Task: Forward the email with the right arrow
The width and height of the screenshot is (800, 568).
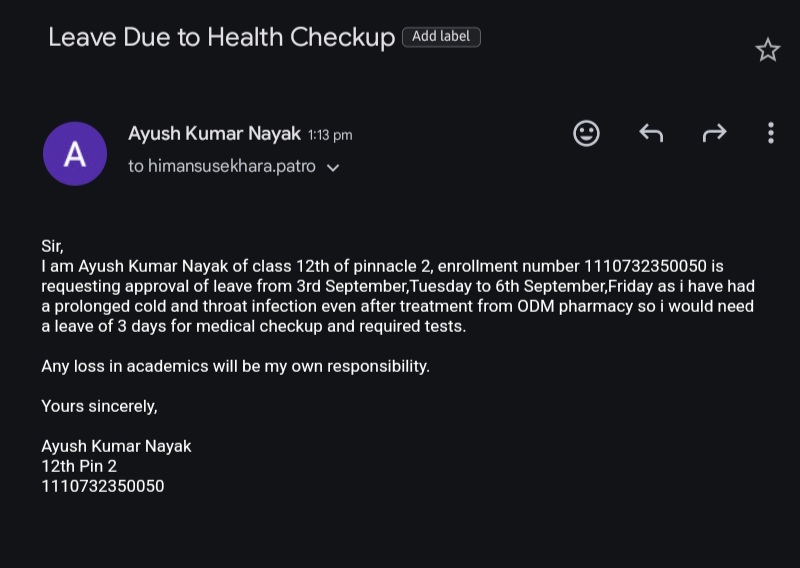Action: 714,133
